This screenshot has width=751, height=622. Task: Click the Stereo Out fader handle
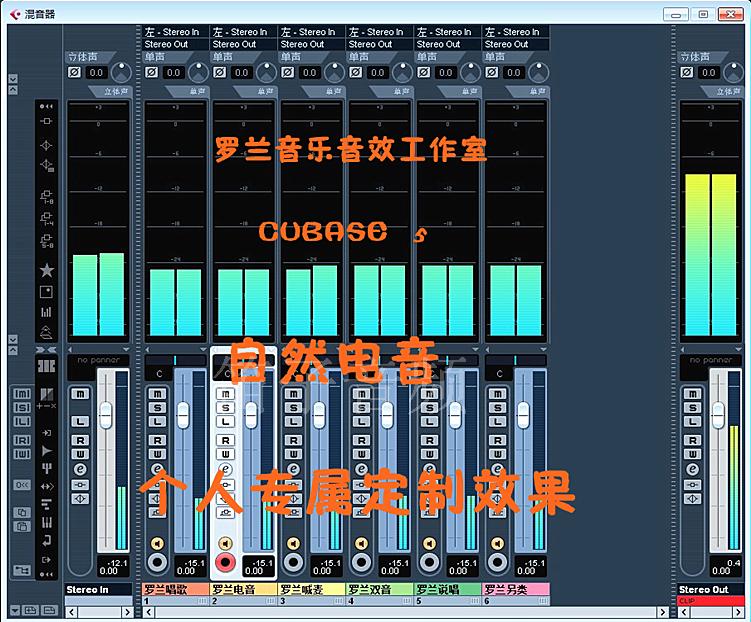pyautogui.click(x=718, y=415)
